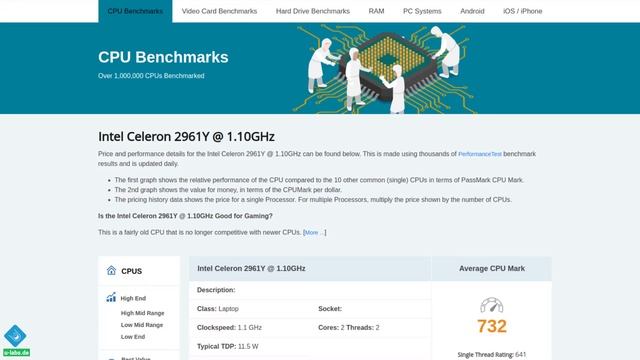This screenshot has width=640, height=360.
Task: Open the Low End CPU list
Action: tap(133, 337)
